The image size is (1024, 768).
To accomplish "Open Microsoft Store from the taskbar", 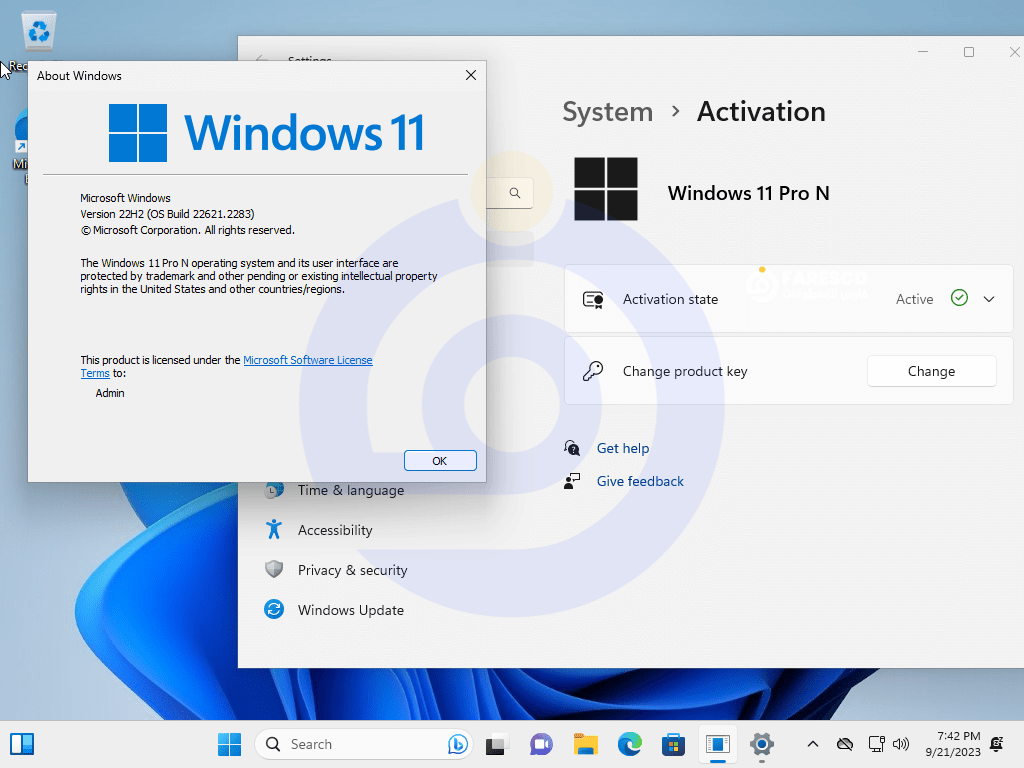I will 673,744.
